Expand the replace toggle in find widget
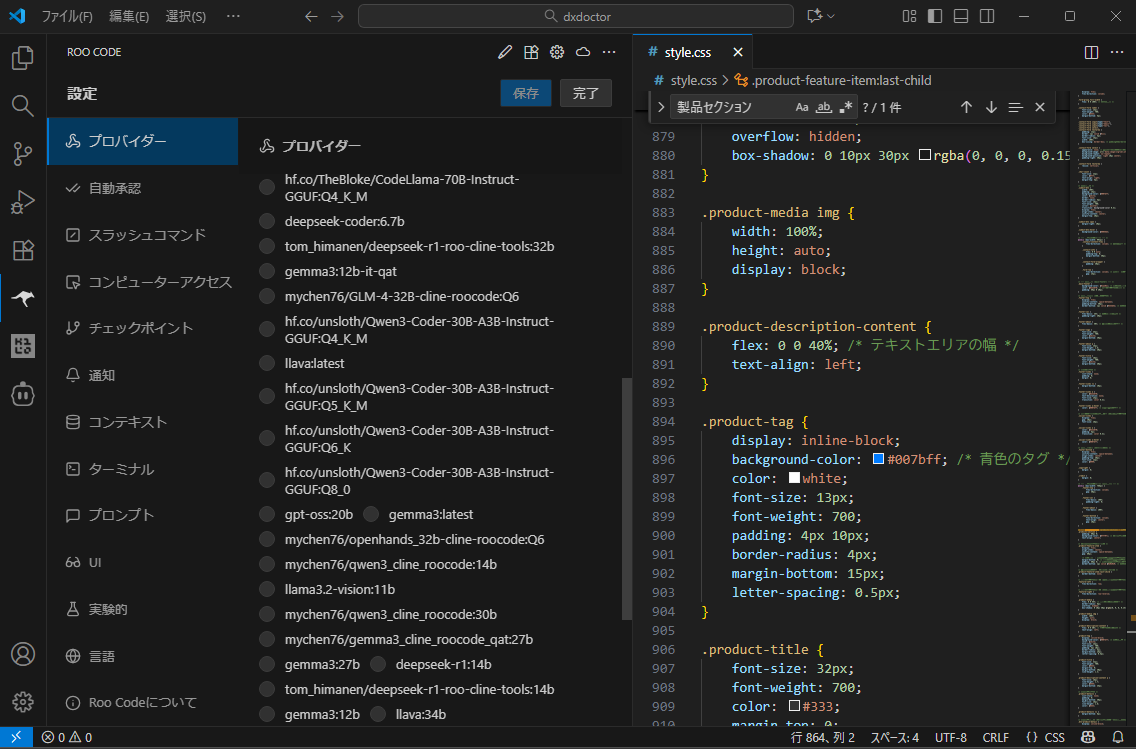 [661, 107]
